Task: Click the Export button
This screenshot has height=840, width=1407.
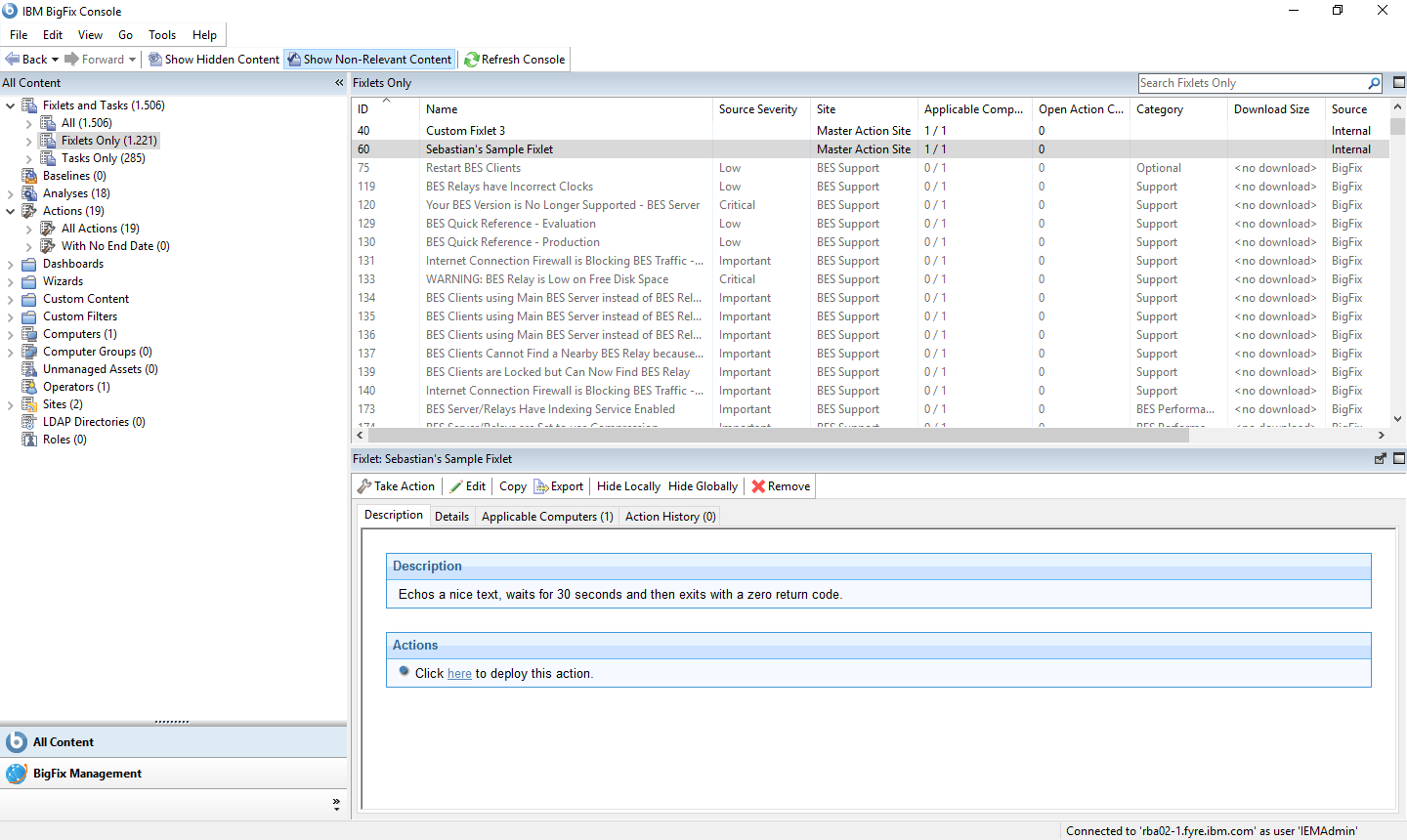Action: (559, 486)
